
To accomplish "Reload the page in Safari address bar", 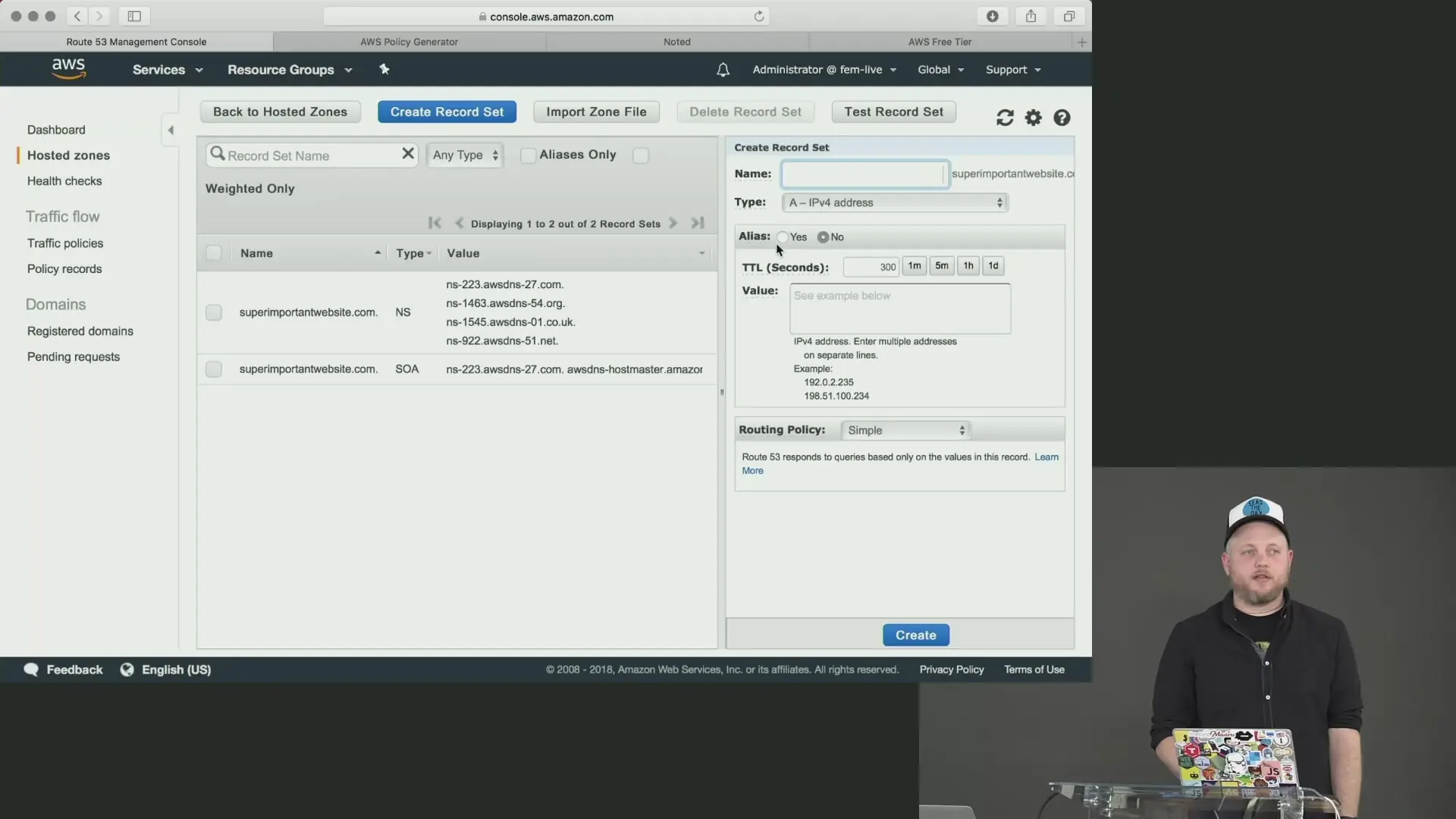I will click(758, 16).
